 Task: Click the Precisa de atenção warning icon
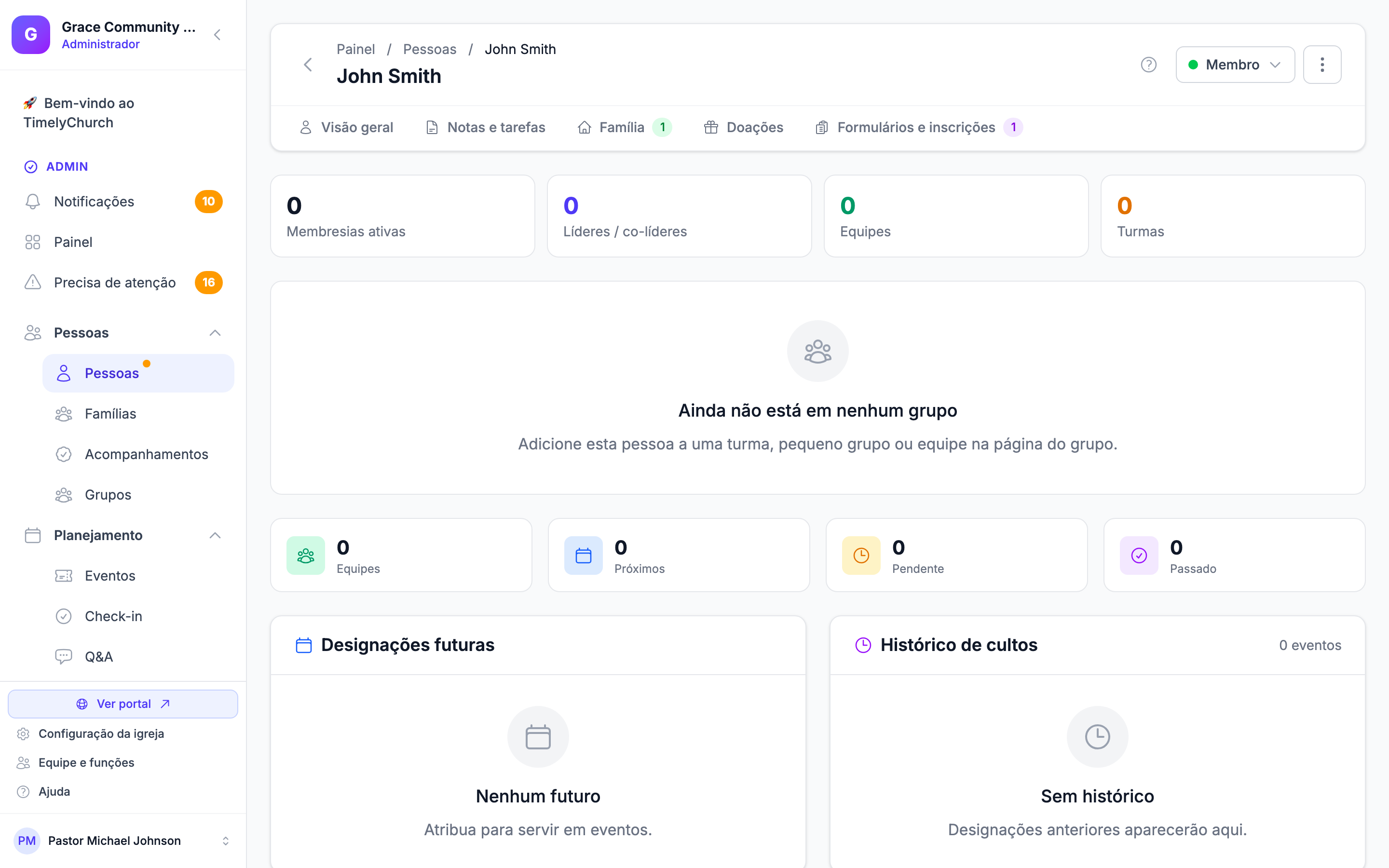33,283
